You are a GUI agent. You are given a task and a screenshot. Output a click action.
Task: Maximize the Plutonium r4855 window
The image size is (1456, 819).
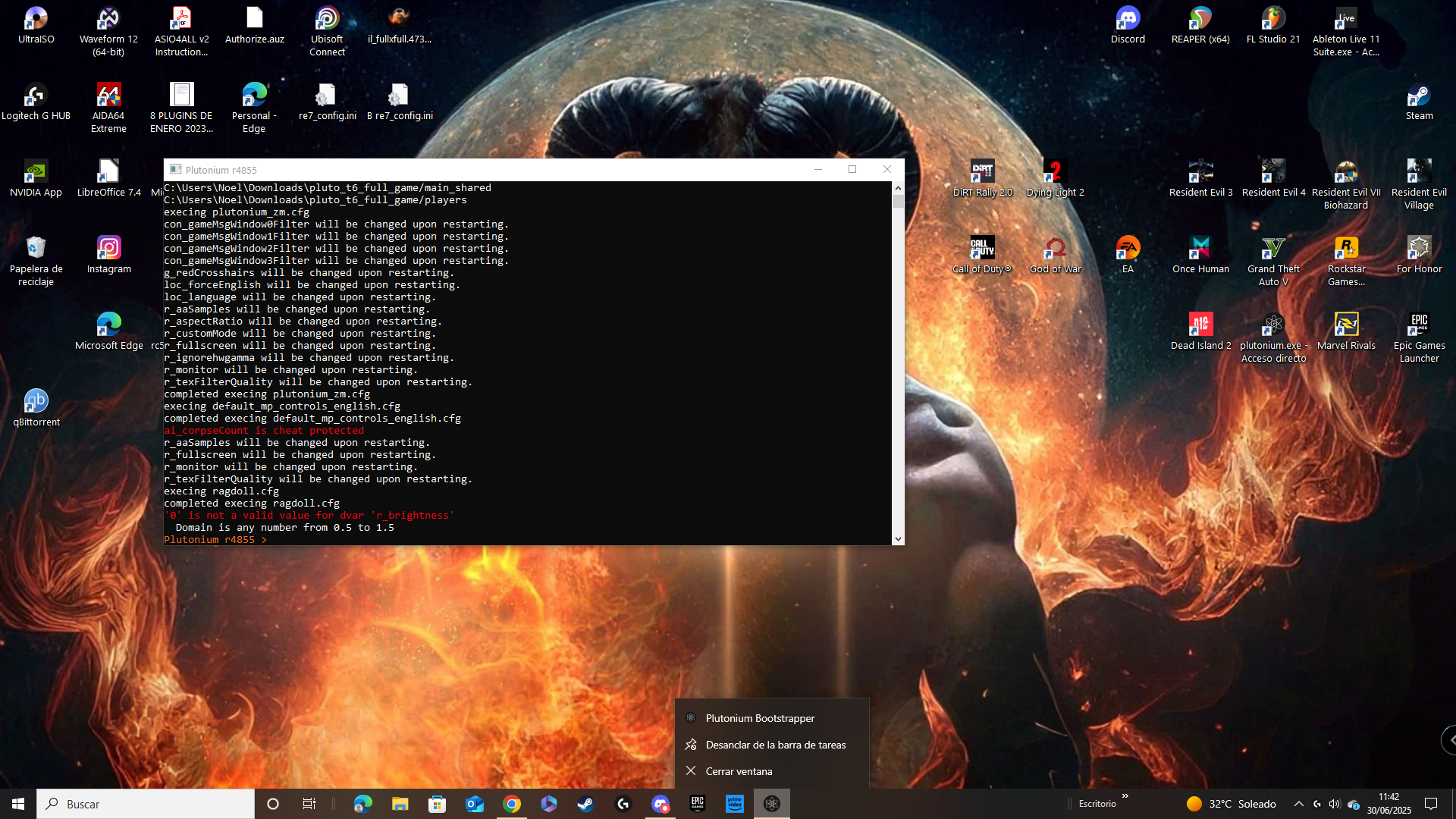(852, 169)
